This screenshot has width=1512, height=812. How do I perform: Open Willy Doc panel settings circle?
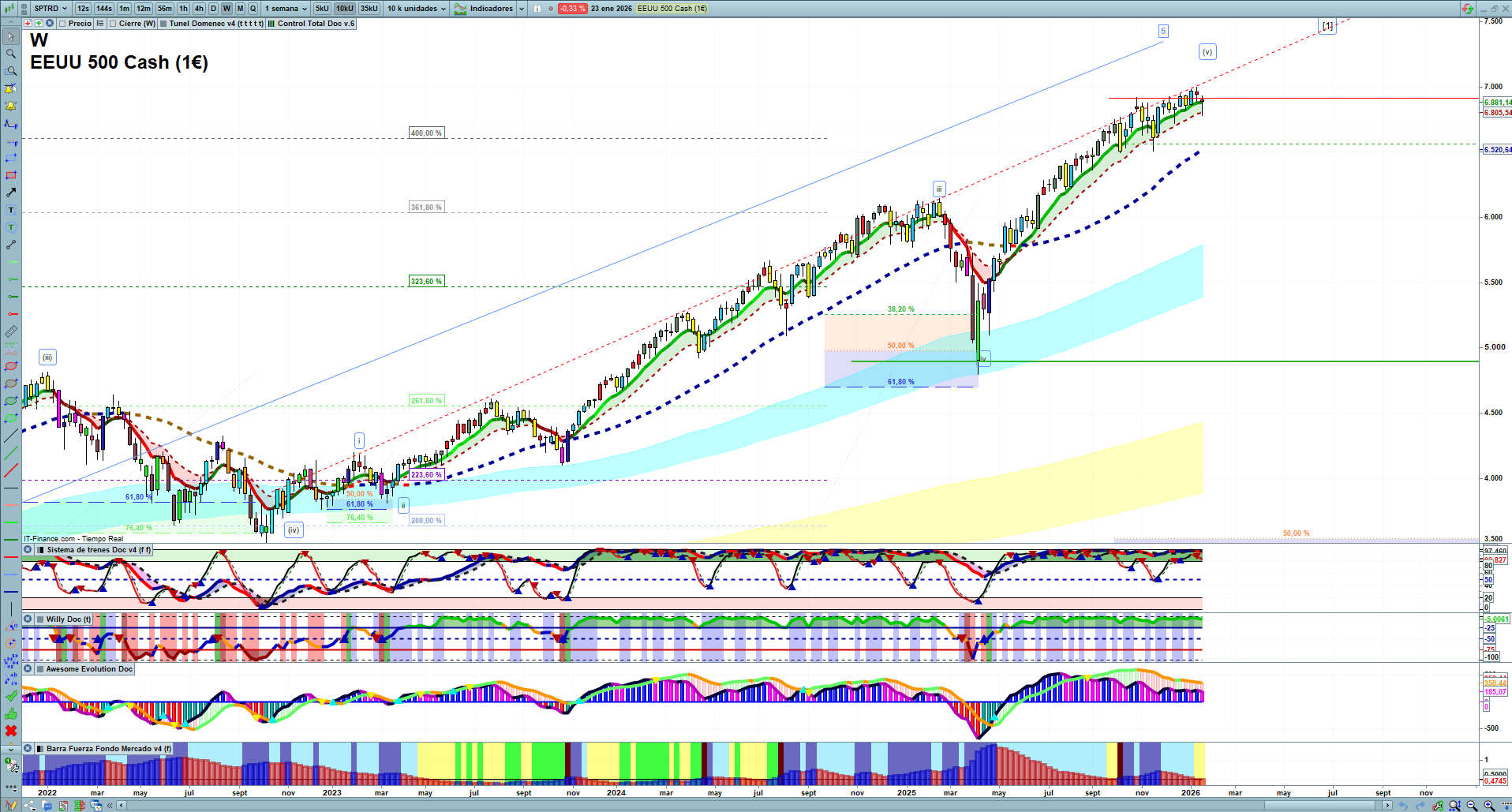pos(28,619)
